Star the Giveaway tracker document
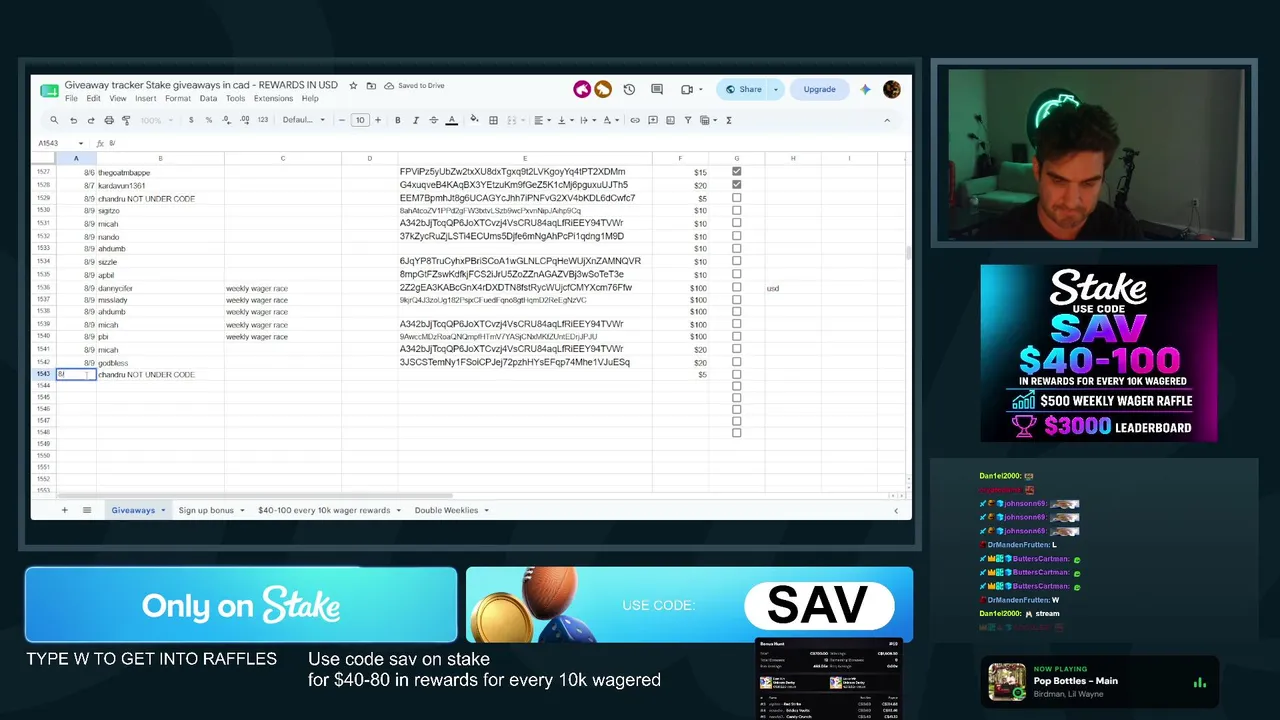This screenshot has width=1280, height=720. click(353, 86)
